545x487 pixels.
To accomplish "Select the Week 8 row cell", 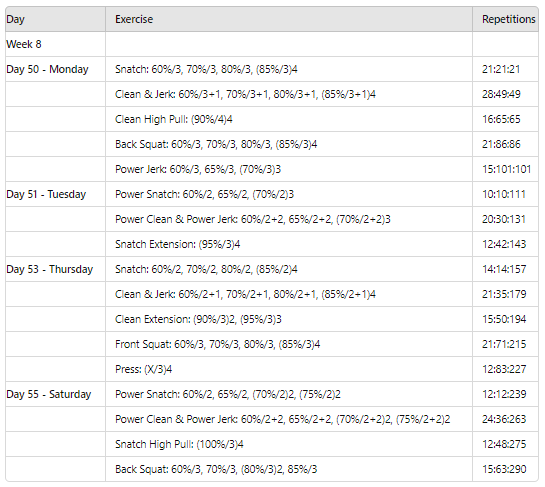I will tap(56, 44).
